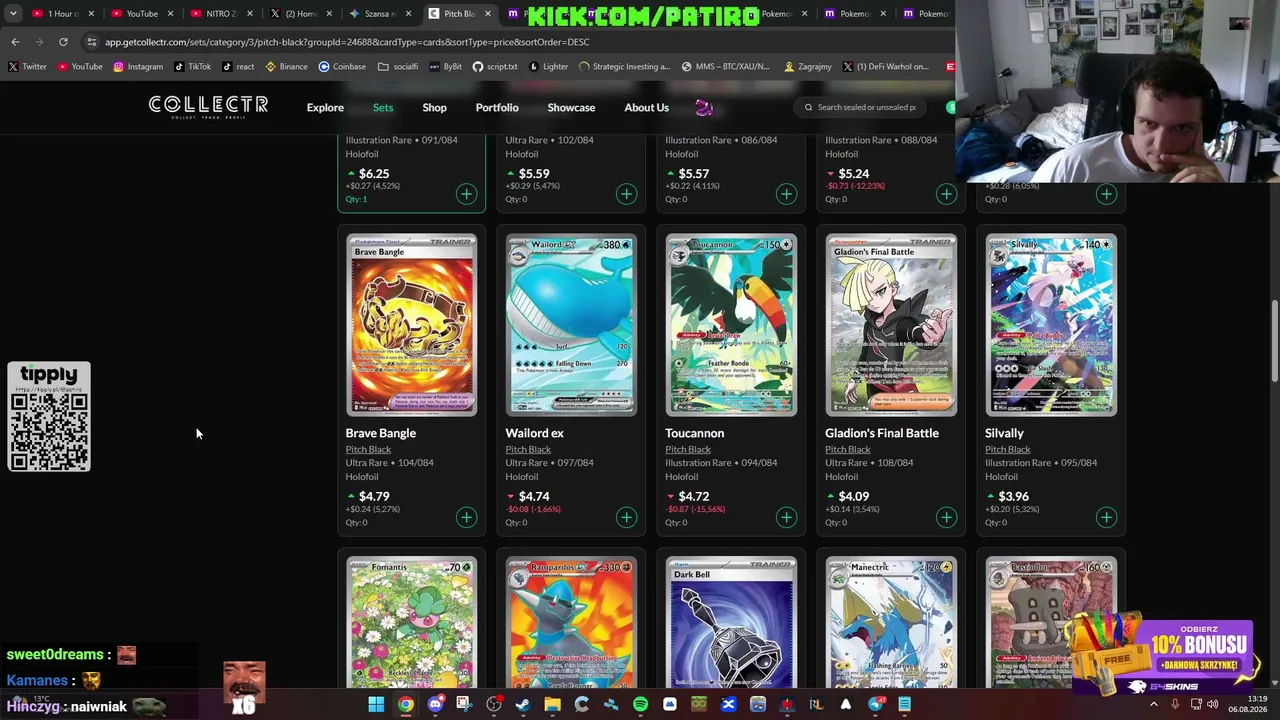The width and height of the screenshot is (1280, 720).
Task: Open the Zagrajmy bookmark
Action: 808,67
